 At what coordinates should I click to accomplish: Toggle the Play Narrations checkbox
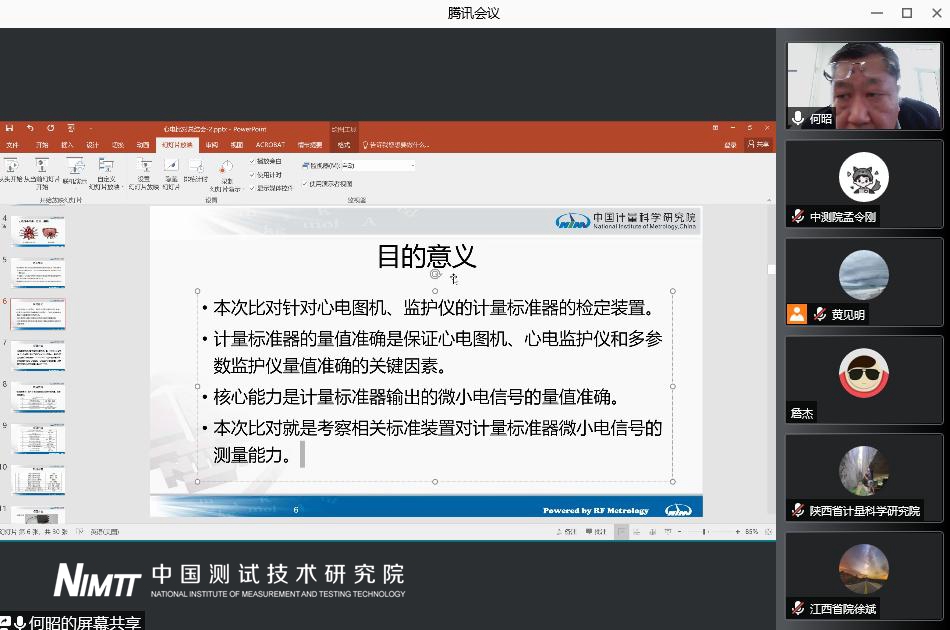pos(252,161)
